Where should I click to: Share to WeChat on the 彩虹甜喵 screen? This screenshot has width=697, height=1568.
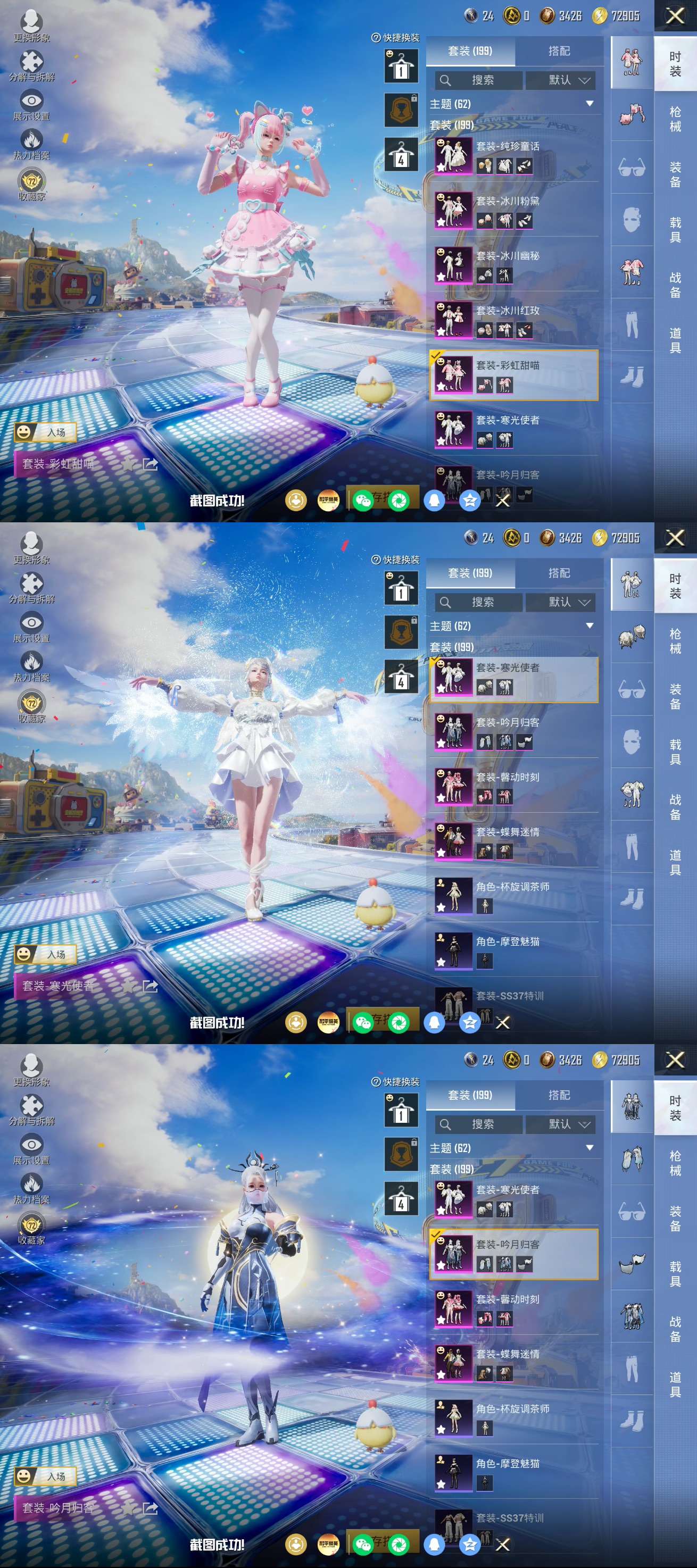pyautogui.click(x=363, y=501)
